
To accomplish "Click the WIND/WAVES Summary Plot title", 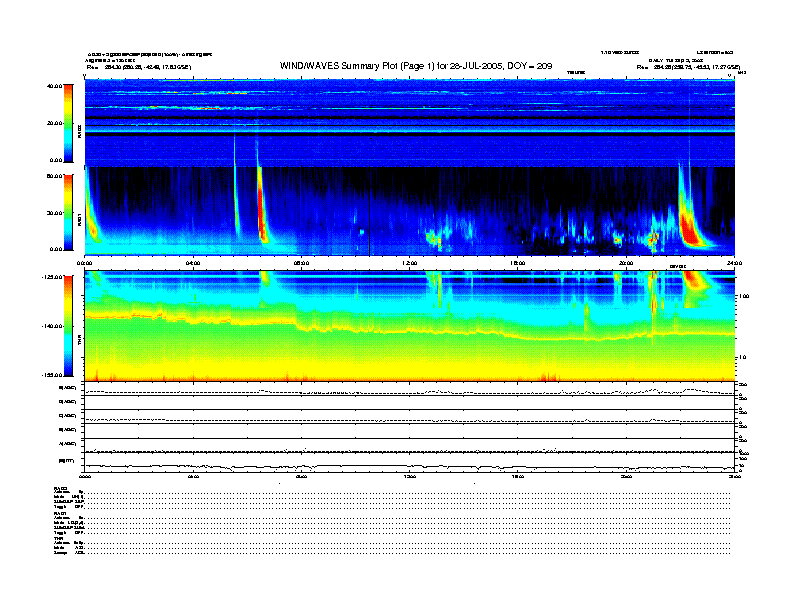I will click(416, 66).
